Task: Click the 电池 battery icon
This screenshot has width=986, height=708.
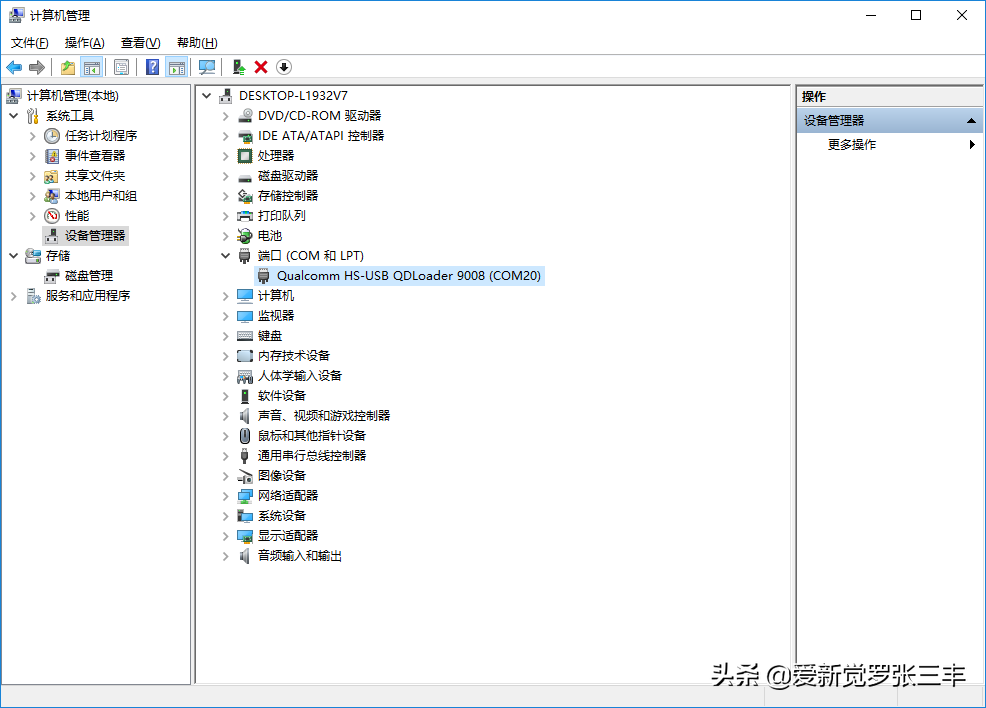Action: click(x=245, y=236)
